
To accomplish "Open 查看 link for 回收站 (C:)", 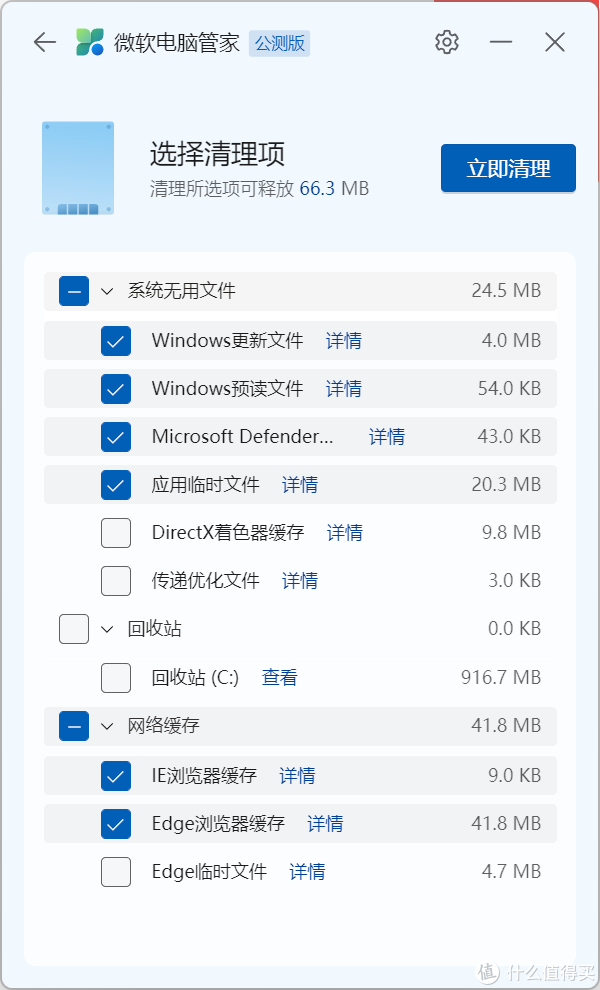I will (x=279, y=678).
